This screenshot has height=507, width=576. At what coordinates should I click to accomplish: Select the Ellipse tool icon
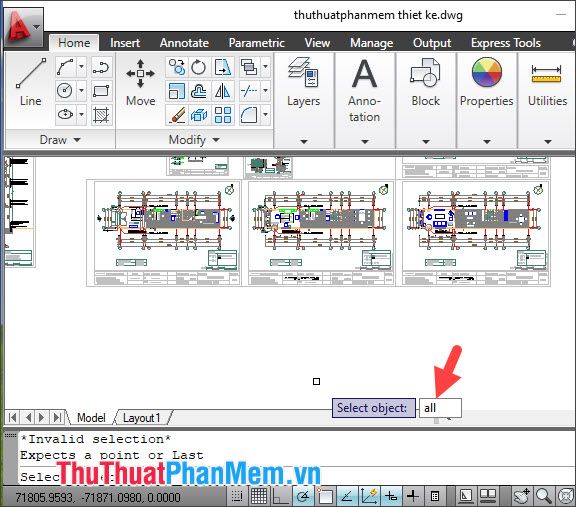pyautogui.click(x=65, y=114)
